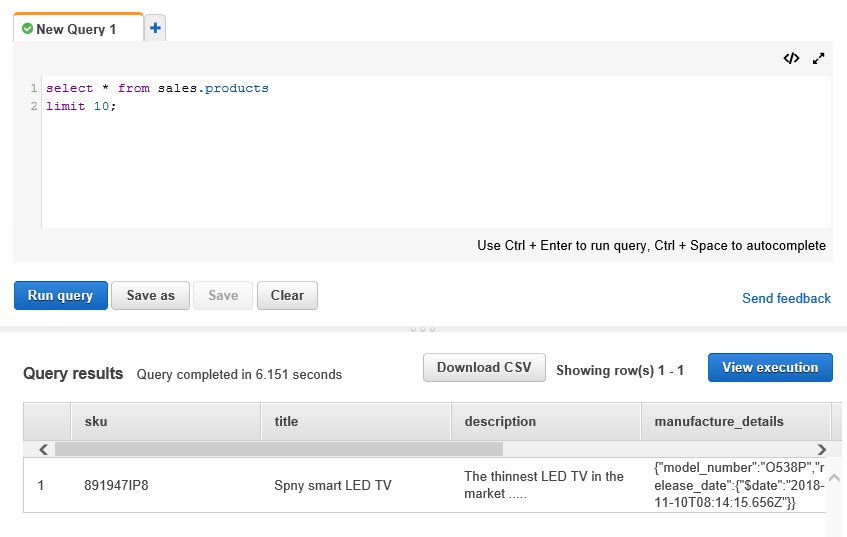Image resolution: width=847 pixels, height=537 pixels.
Task: Click the manufacture_details column header
Action: coord(735,421)
